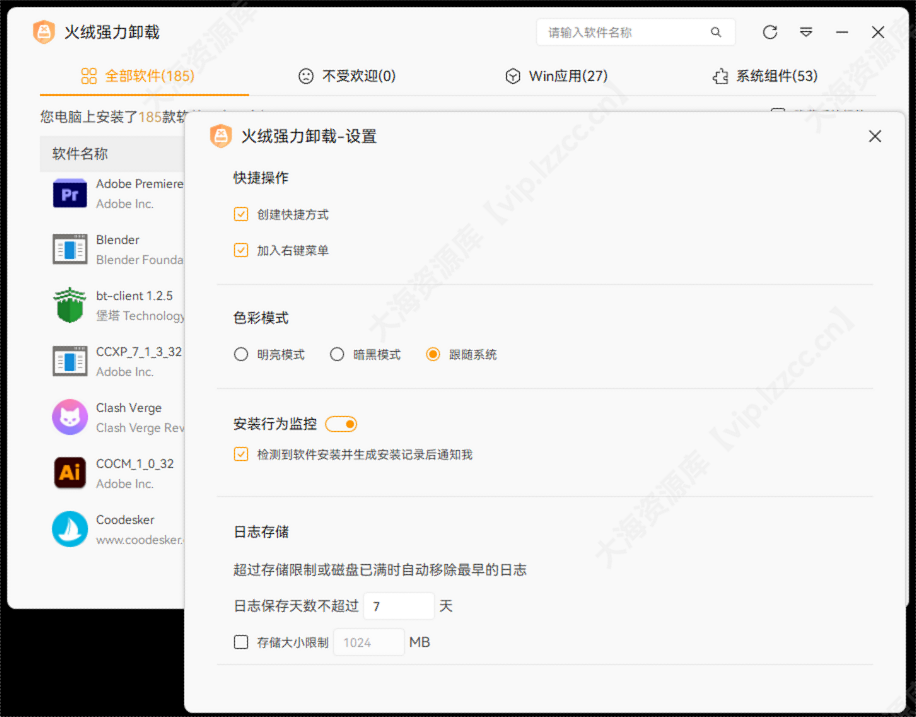The image size is (916, 717).
Task: Click the log retention days field
Action: click(x=399, y=606)
